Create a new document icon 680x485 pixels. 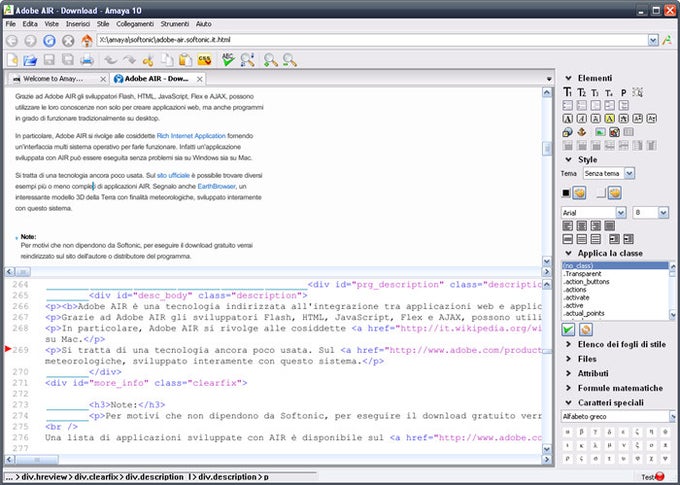[13, 60]
